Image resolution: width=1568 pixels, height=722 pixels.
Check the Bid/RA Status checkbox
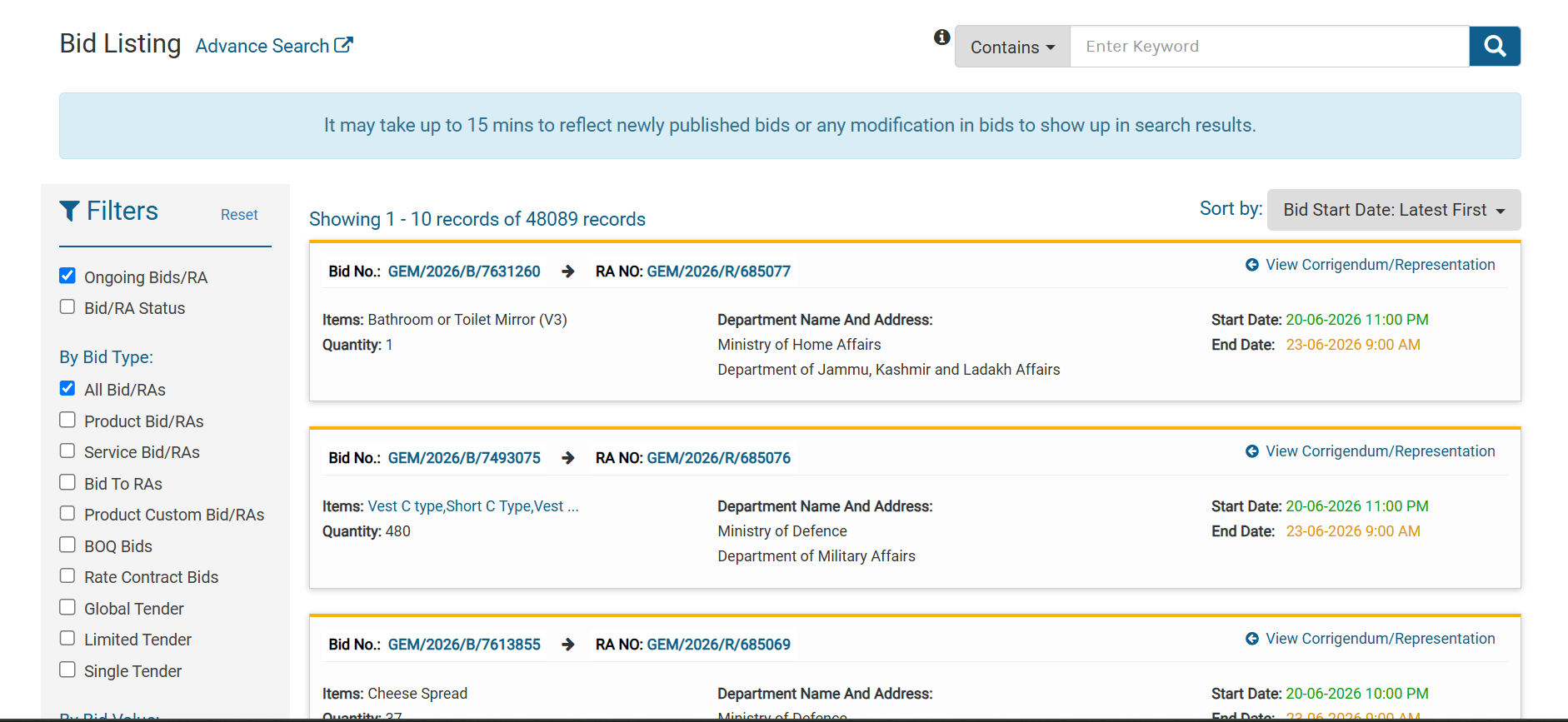[x=67, y=306]
